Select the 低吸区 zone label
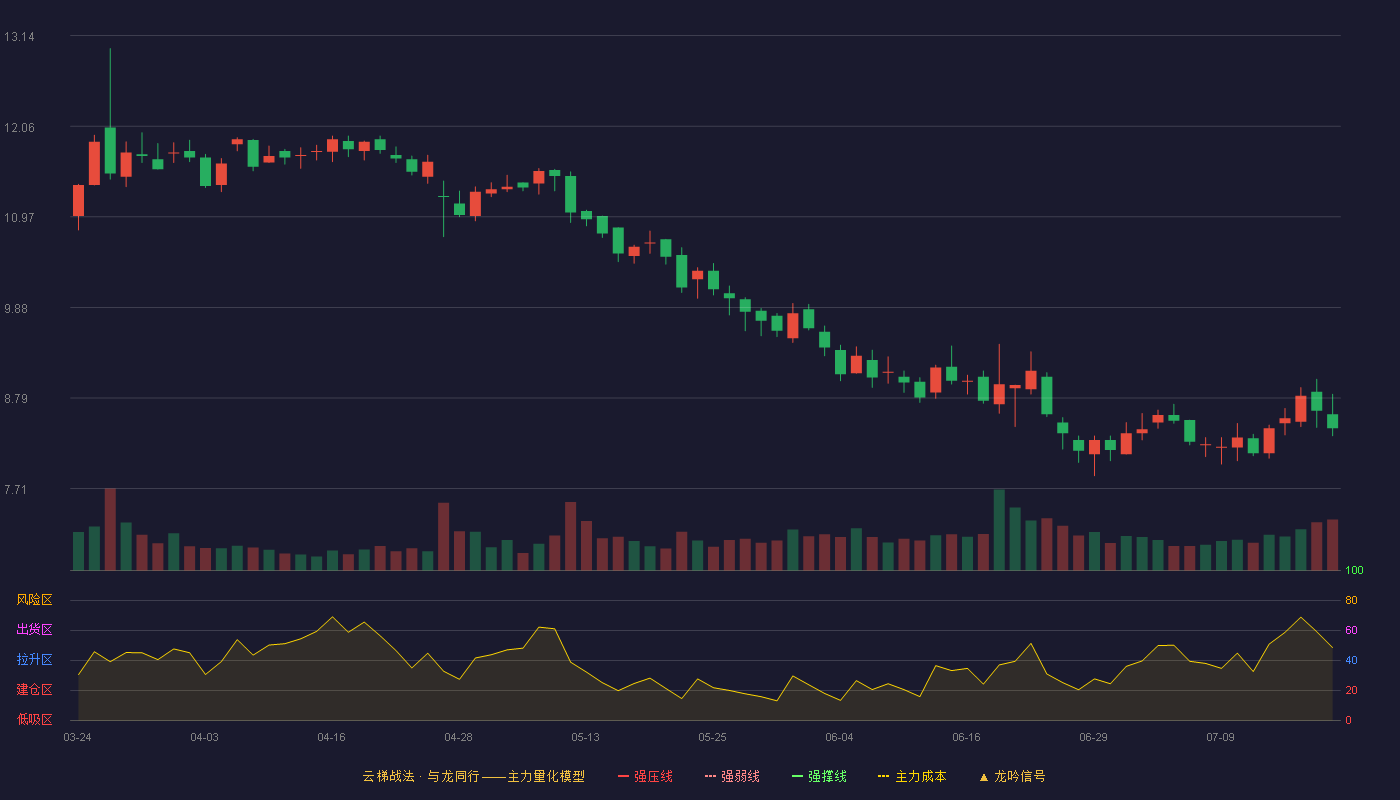The height and width of the screenshot is (800, 1400). pyautogui.click(x=34, y=720)
